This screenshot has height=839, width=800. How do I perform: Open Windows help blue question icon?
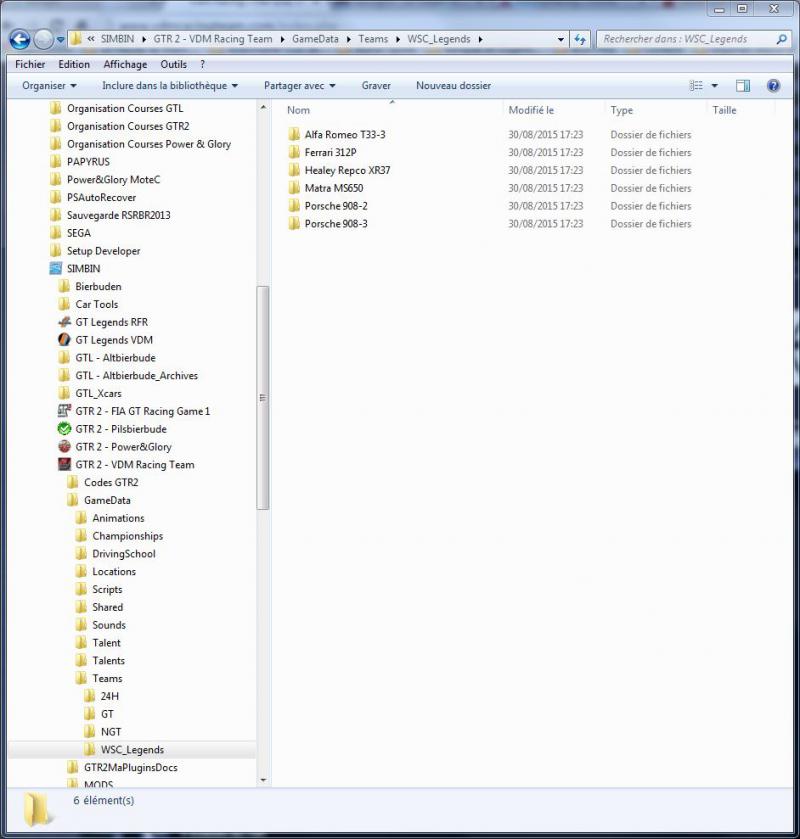(x=773, y=86)
